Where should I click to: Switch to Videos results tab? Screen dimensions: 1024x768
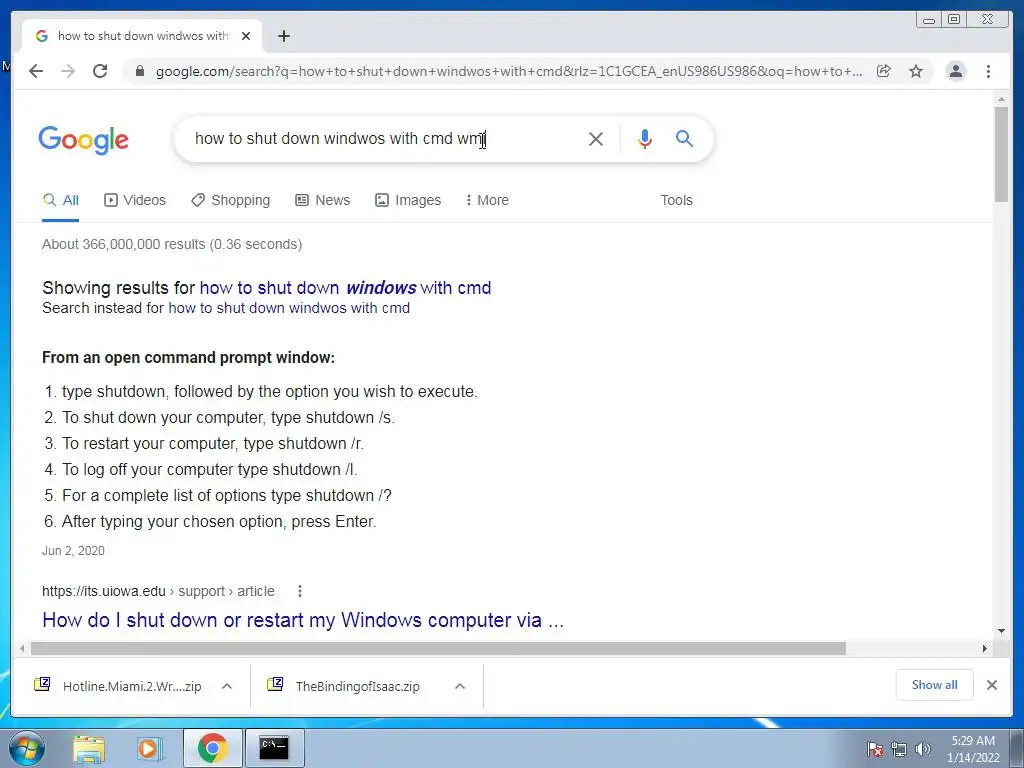click(135, 200)
